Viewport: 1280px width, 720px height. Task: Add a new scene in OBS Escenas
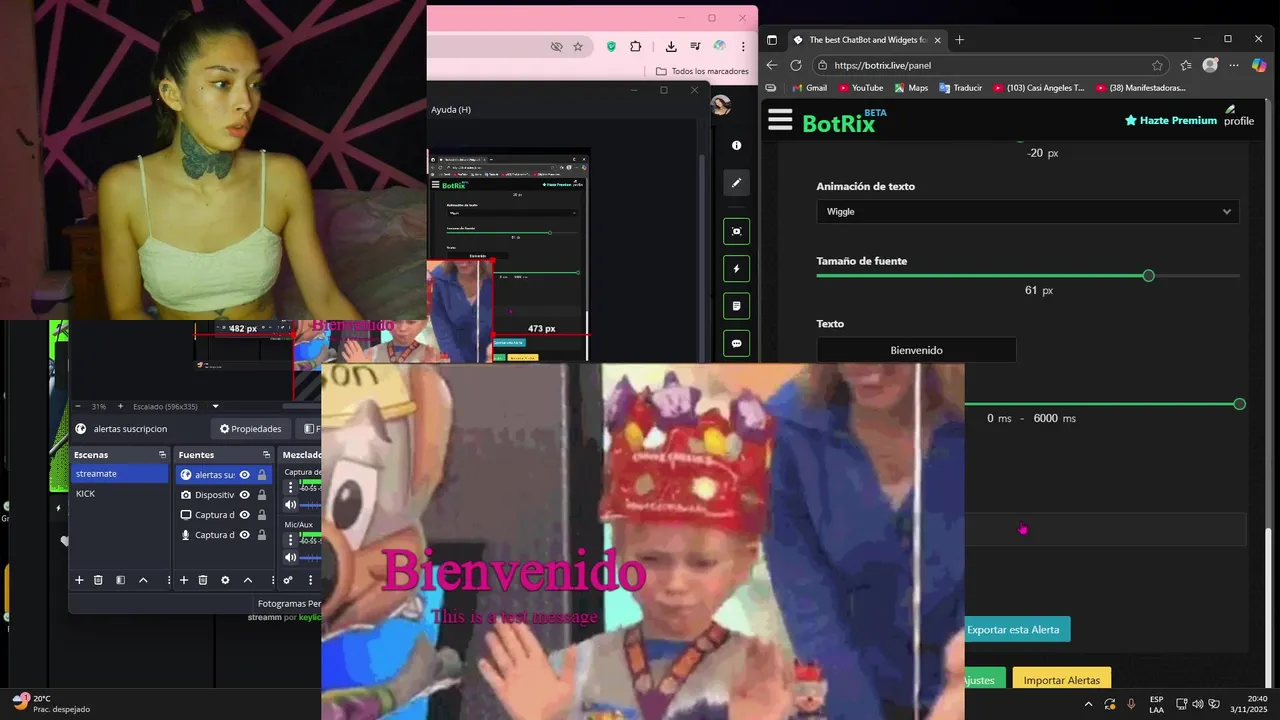tap(79, 580)
